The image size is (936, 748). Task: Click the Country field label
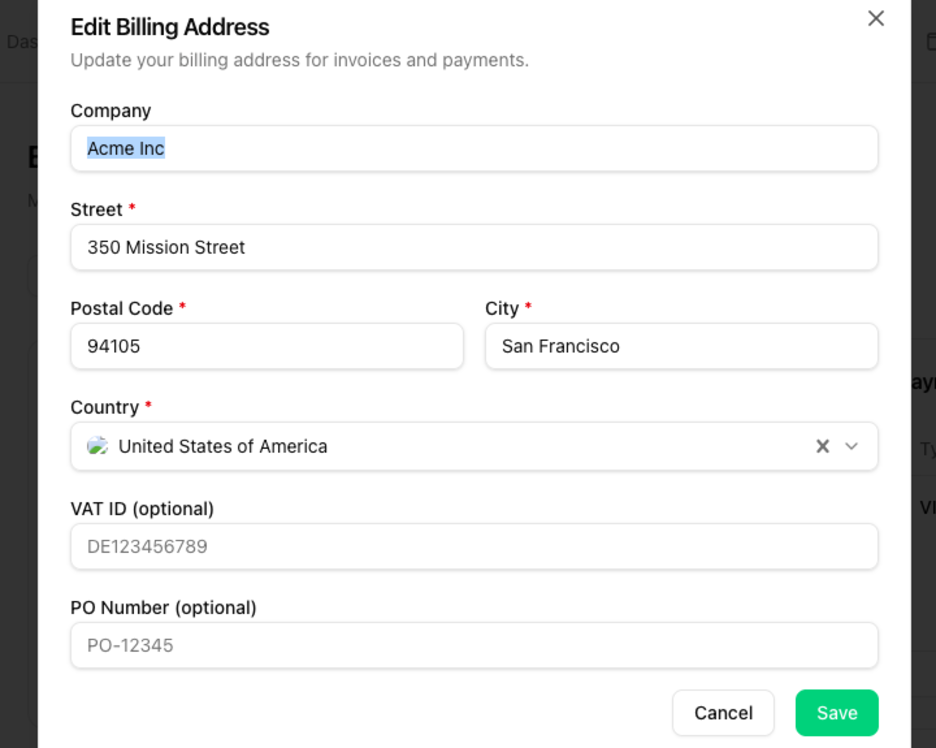click(104, 408)
